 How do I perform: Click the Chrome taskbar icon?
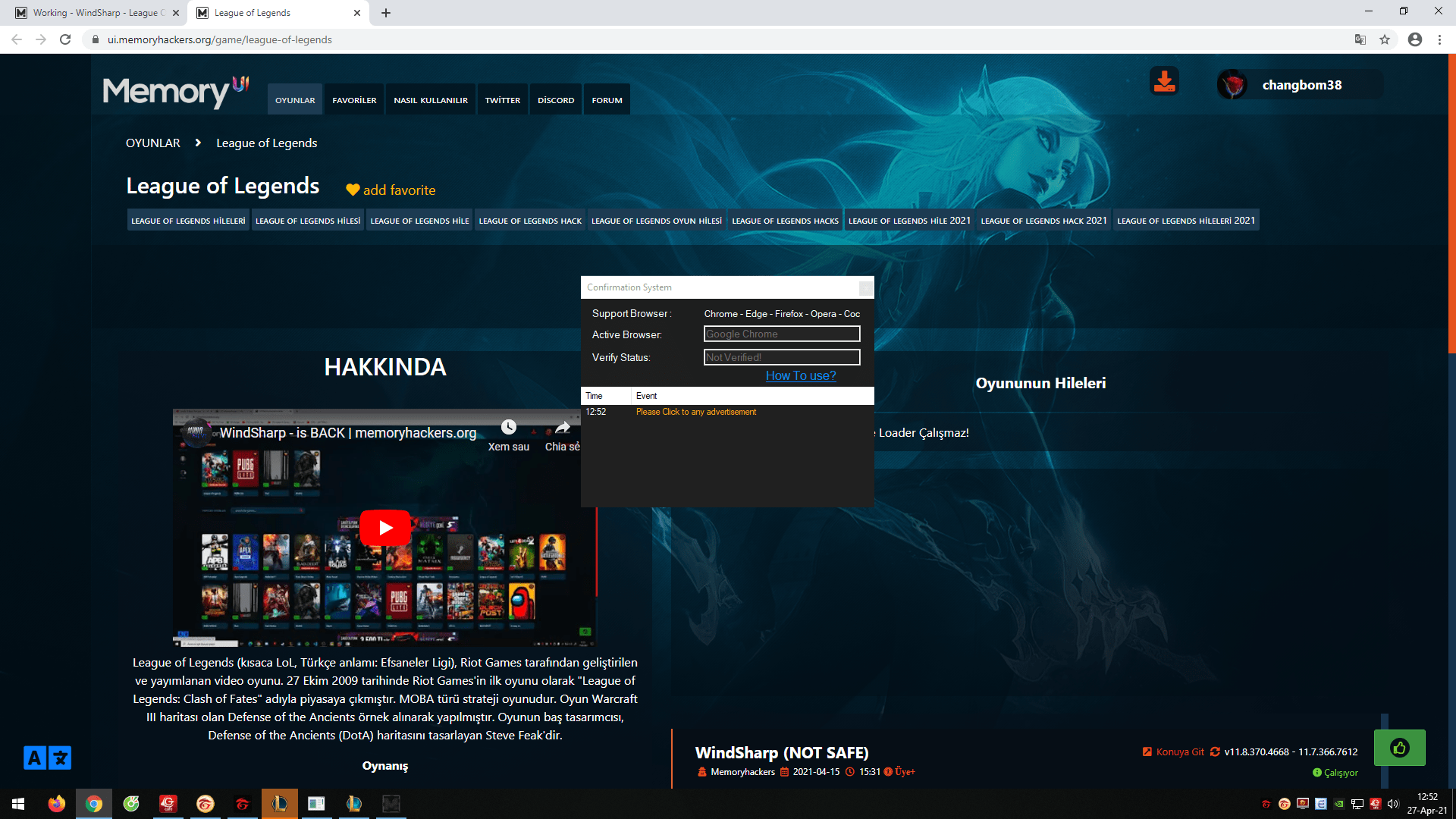coord(94,804)
